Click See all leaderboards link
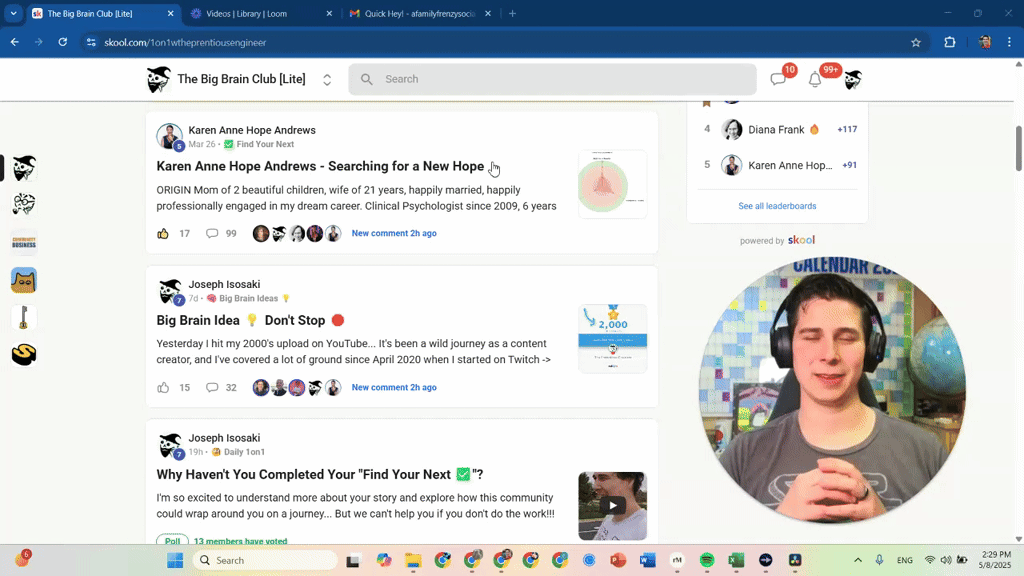This screenshot has width=1024, height=576. click(777, 206)
